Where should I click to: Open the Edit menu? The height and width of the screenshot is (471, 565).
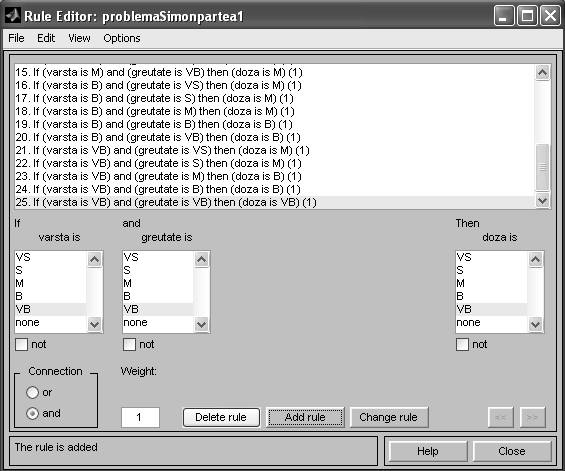click(x=46, y=38)
